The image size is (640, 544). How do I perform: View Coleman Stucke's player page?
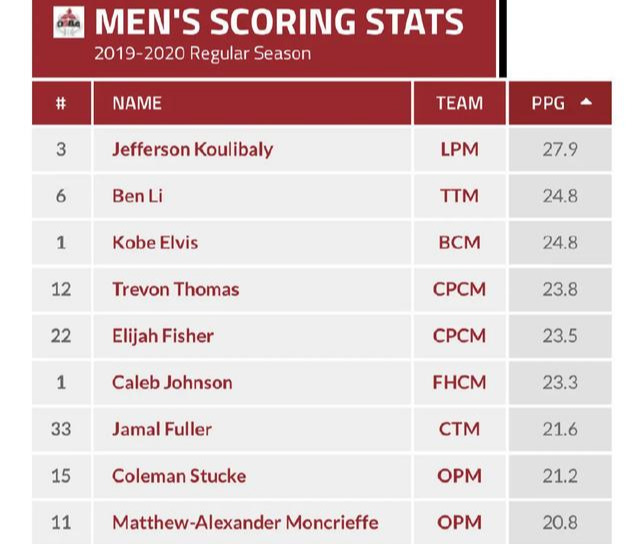pyautogui.click(x=179, y=476)
